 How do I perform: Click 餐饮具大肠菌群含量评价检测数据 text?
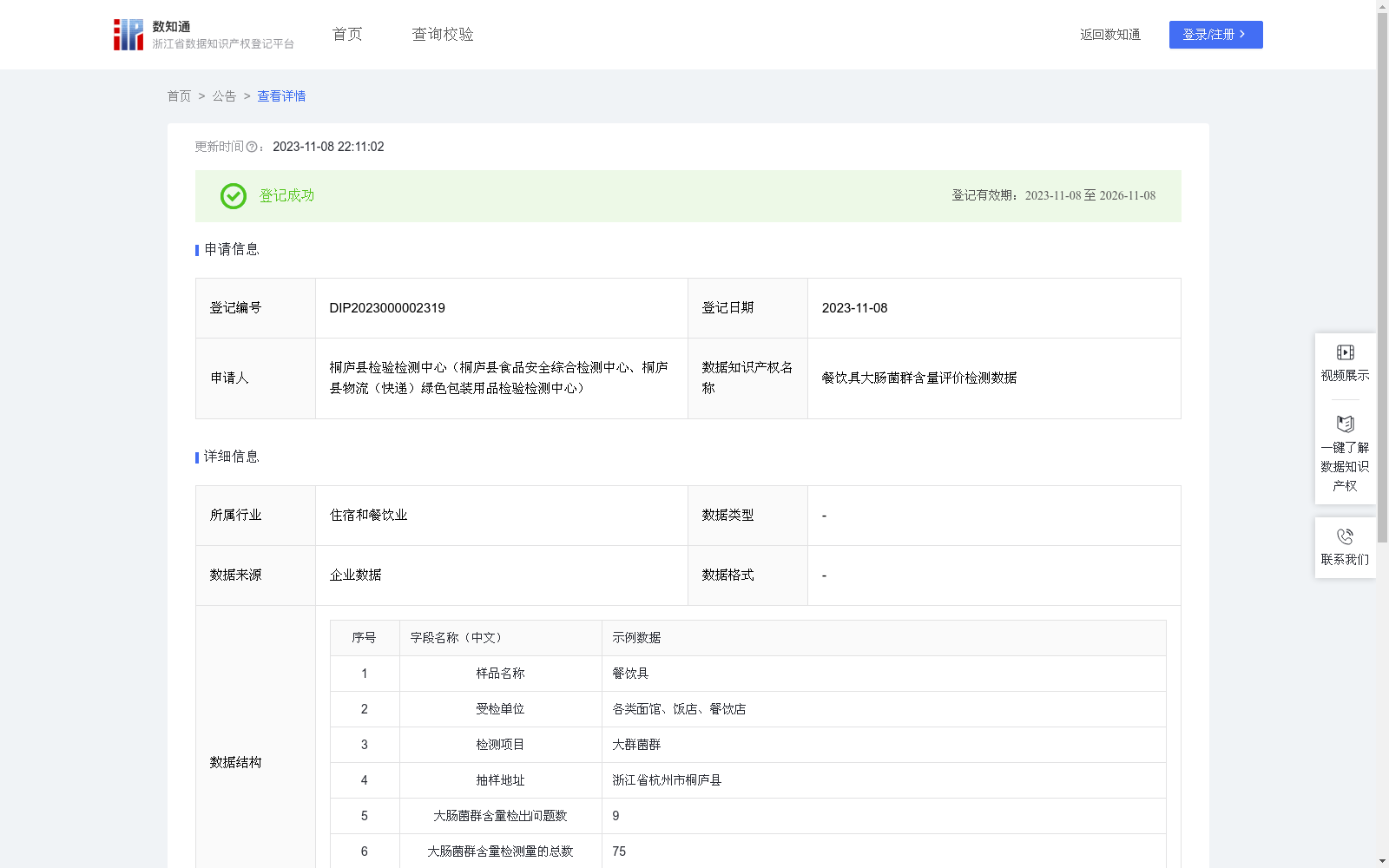point(919,378)
